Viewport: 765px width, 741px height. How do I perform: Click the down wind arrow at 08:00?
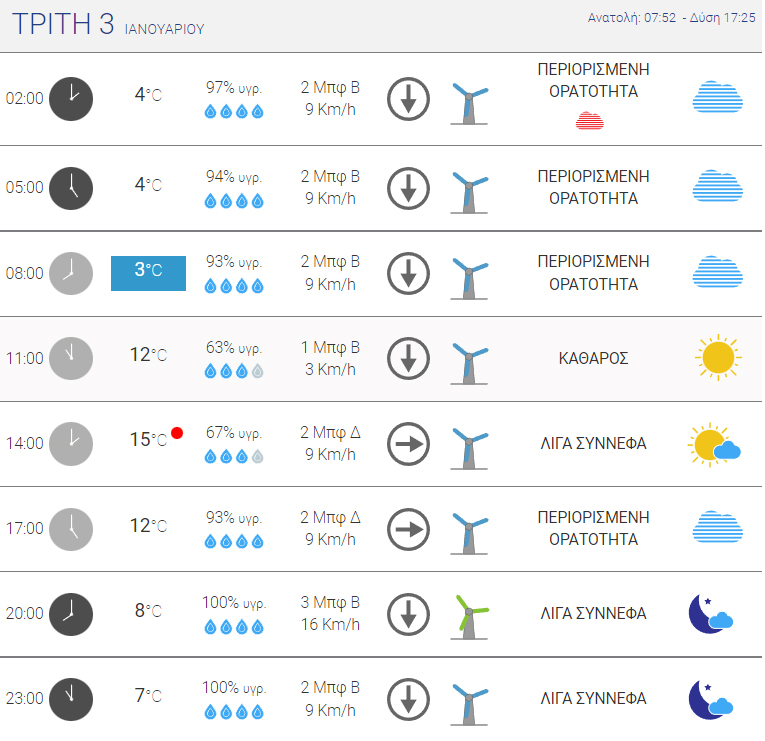coord(408,272)
